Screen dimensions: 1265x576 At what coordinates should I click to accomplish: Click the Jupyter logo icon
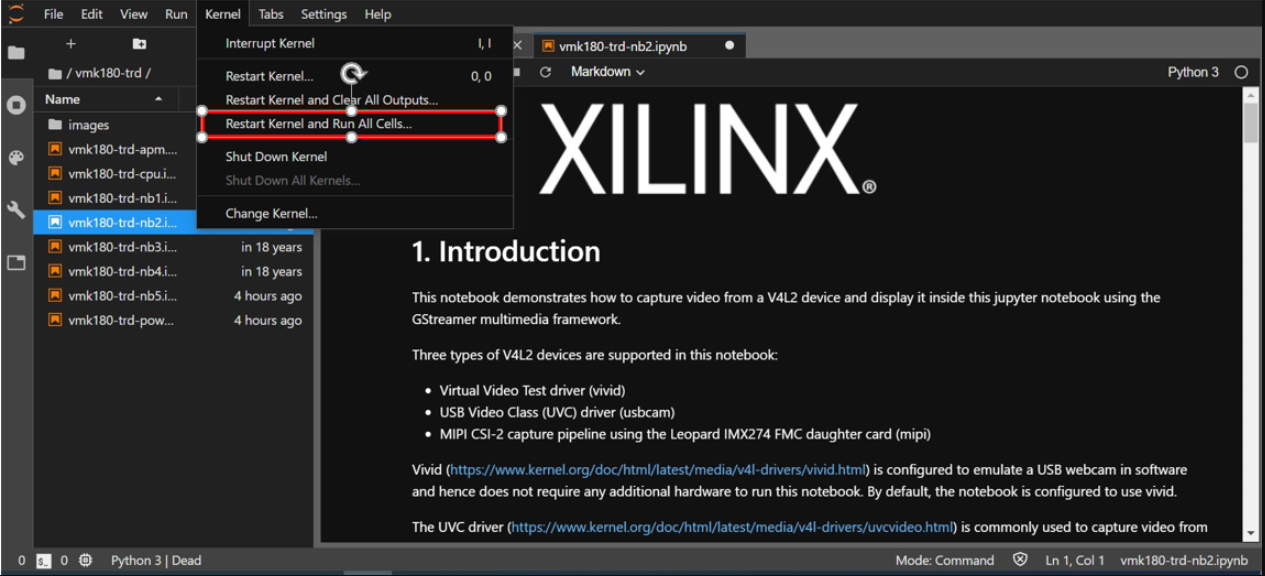coord(16,13)
